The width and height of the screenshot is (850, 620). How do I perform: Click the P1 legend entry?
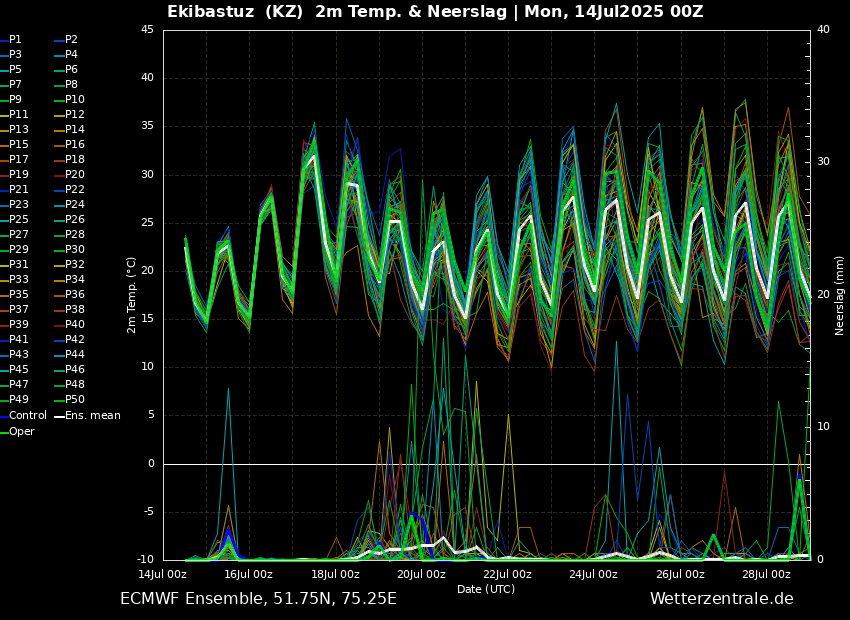pyautogui.click(x=11, y=40)
